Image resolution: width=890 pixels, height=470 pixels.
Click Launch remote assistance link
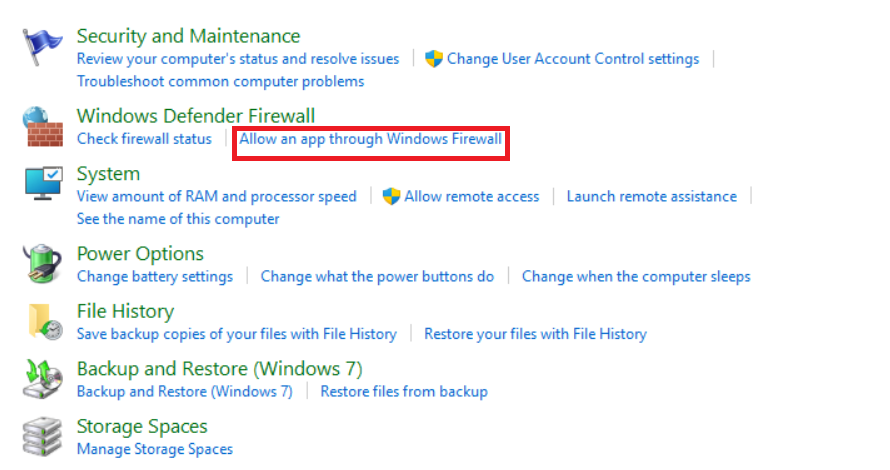[651, 196]
